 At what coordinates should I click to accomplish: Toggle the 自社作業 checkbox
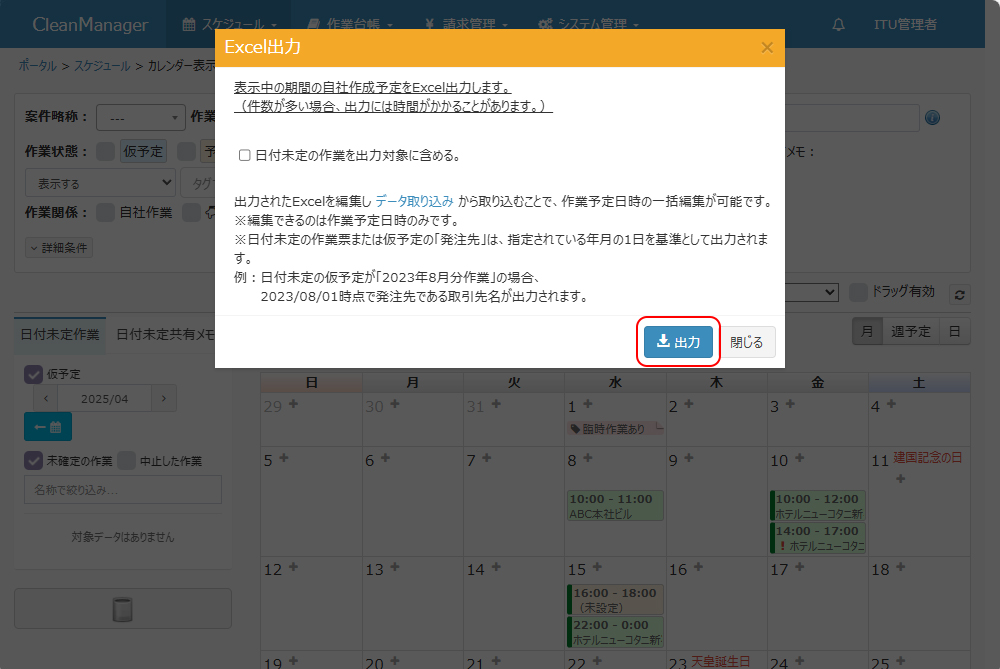click(105, 212)
